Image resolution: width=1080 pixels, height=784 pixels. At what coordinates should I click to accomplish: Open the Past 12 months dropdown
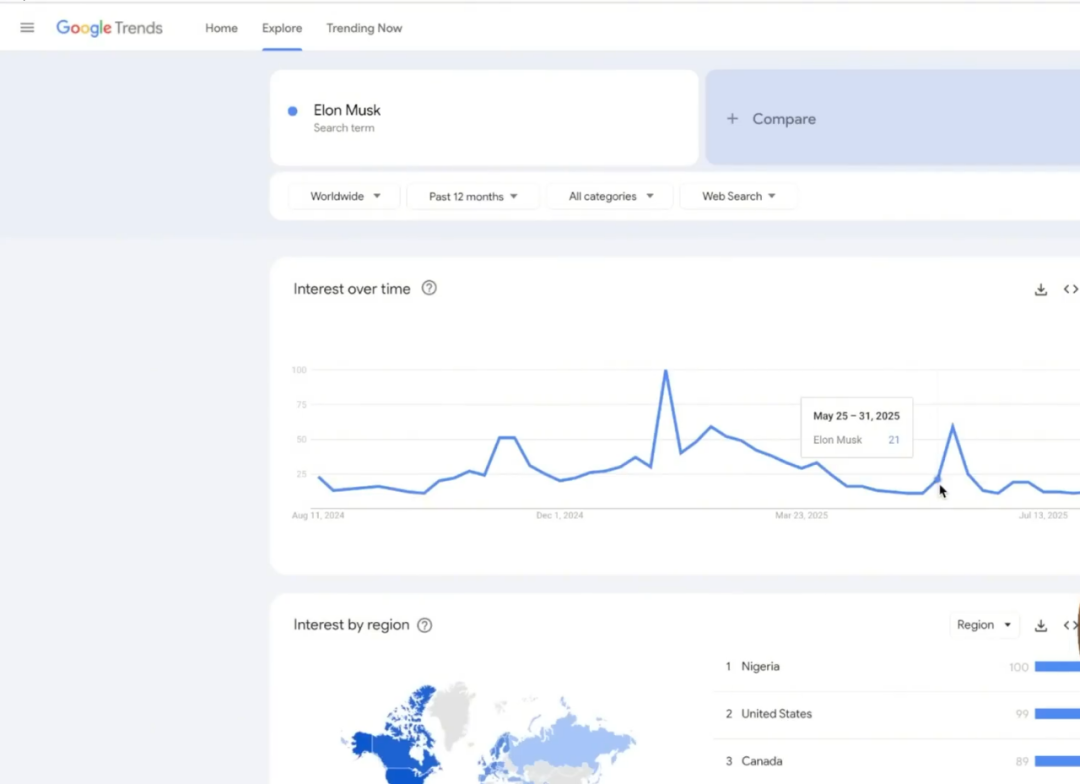click(x=473, y=197)
